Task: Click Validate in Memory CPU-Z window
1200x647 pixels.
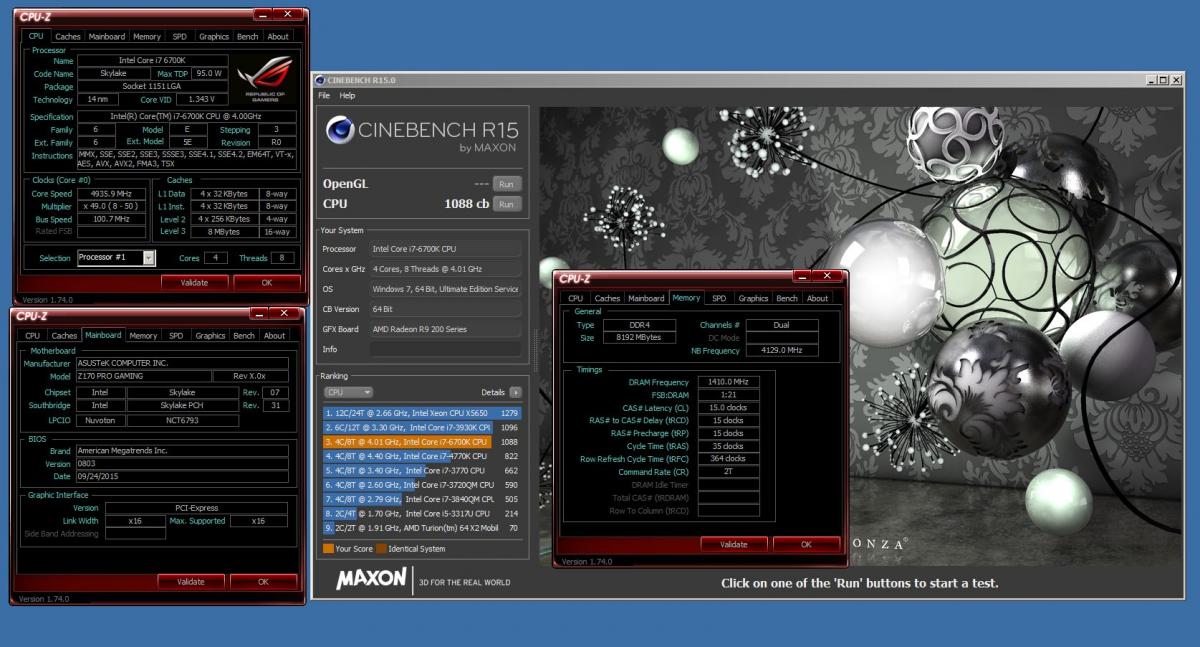Action: click(733, 545)
